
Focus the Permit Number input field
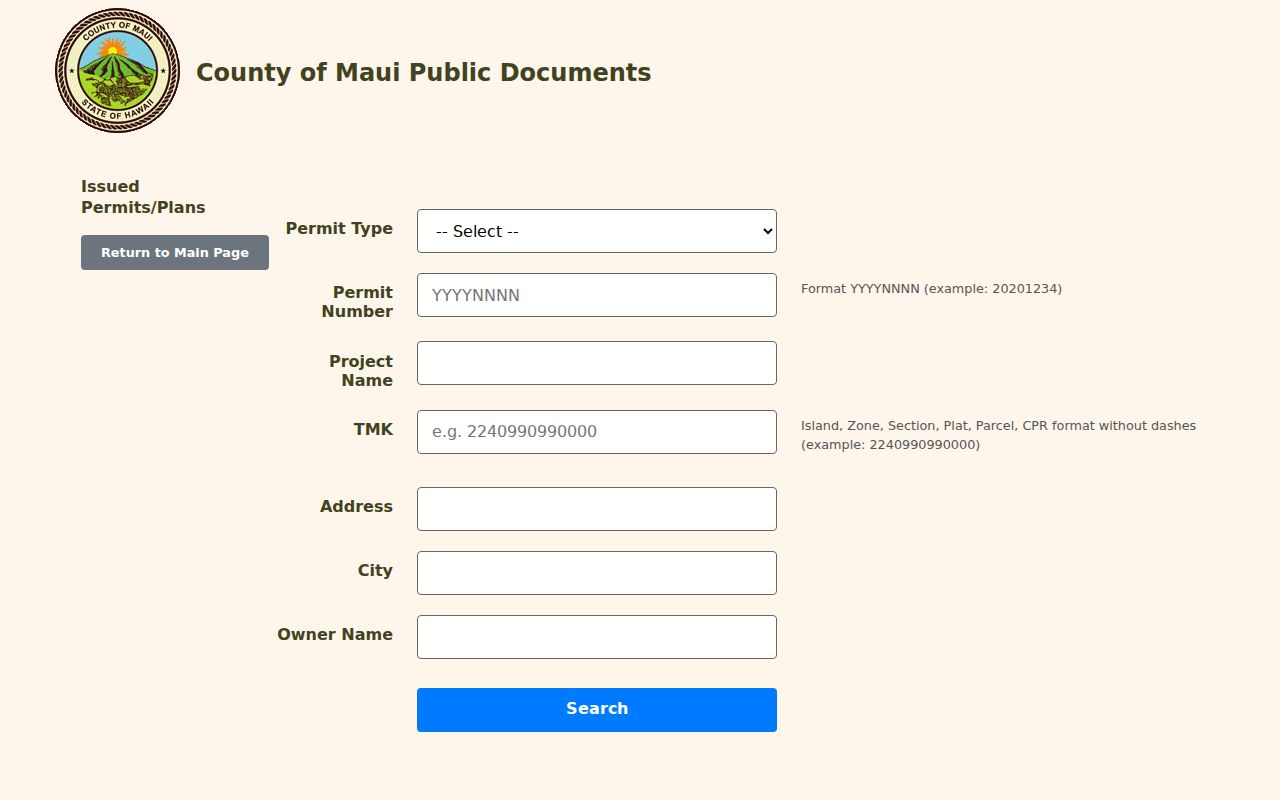(597, 295)
